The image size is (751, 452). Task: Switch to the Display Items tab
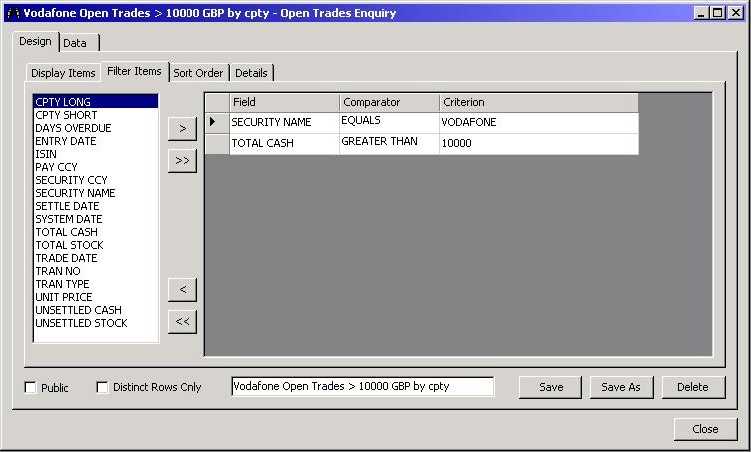point(63,73)
